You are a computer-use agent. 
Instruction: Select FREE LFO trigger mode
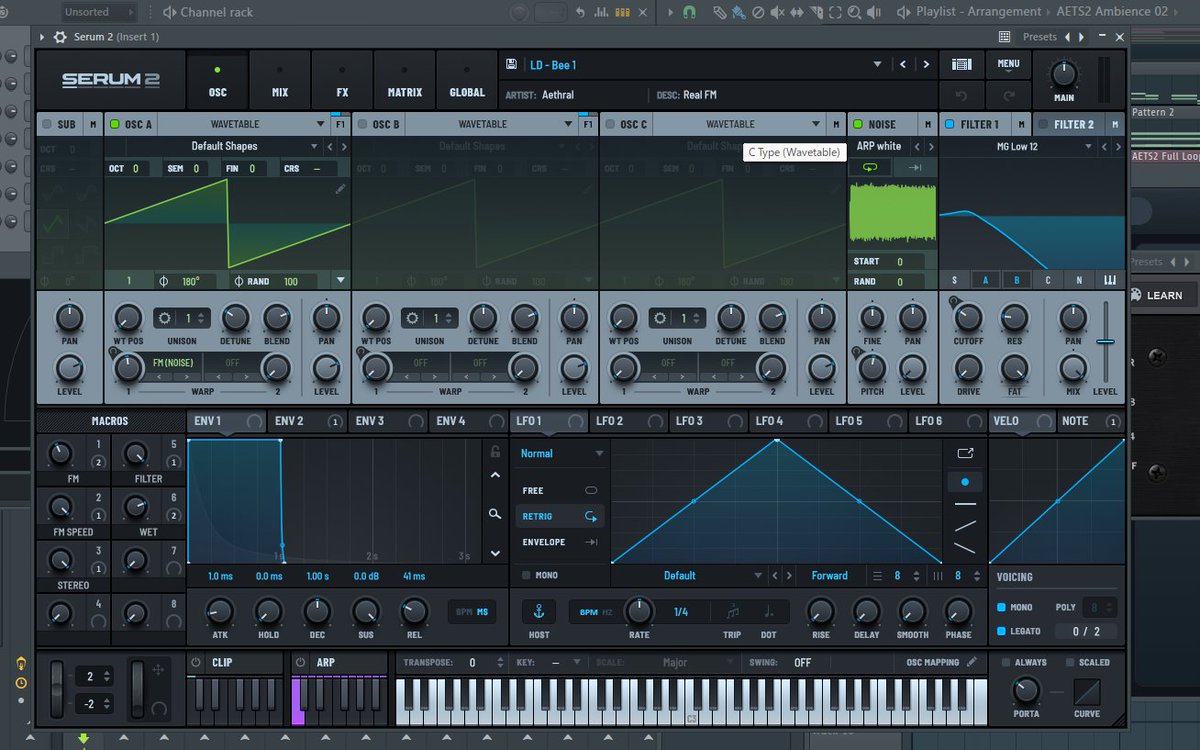pos(559,490)
